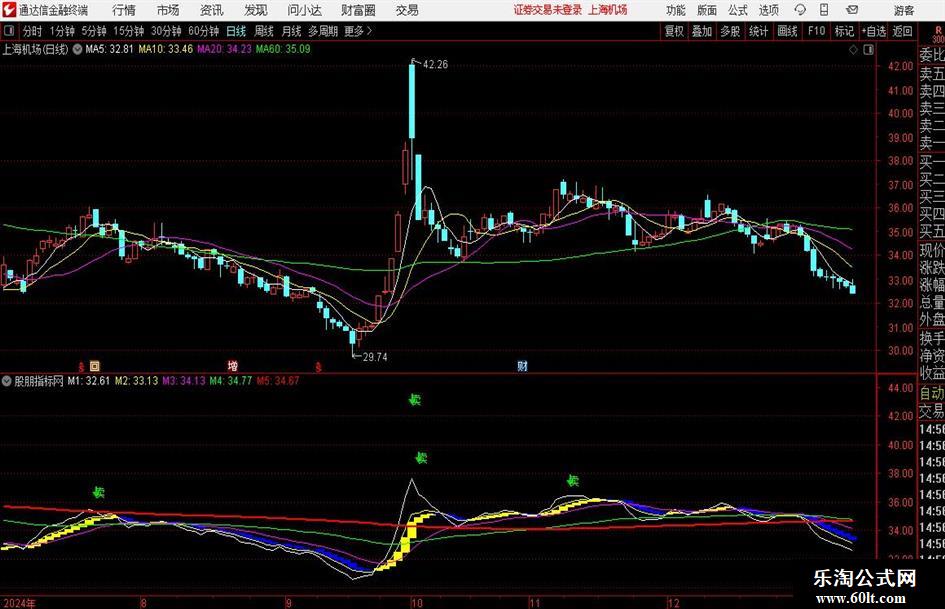The image size is (945, 609).
Task: Click the 2024年 time axis label
Action: point(19,603)
